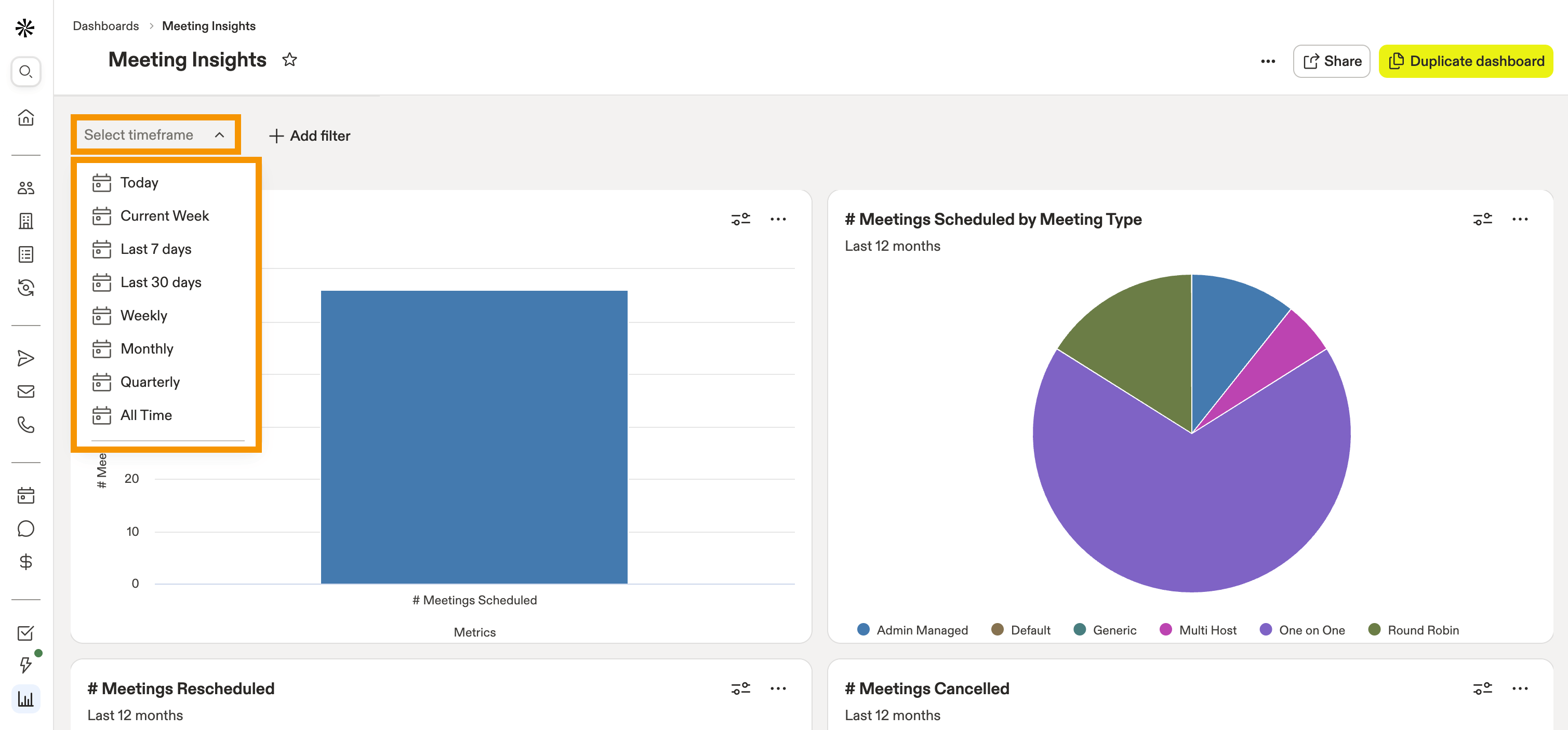The height and width of the screenshot is (730, 1568).
Task: Open the Tasks checkbox icon in sidebar
Action: tap(25, 633)
